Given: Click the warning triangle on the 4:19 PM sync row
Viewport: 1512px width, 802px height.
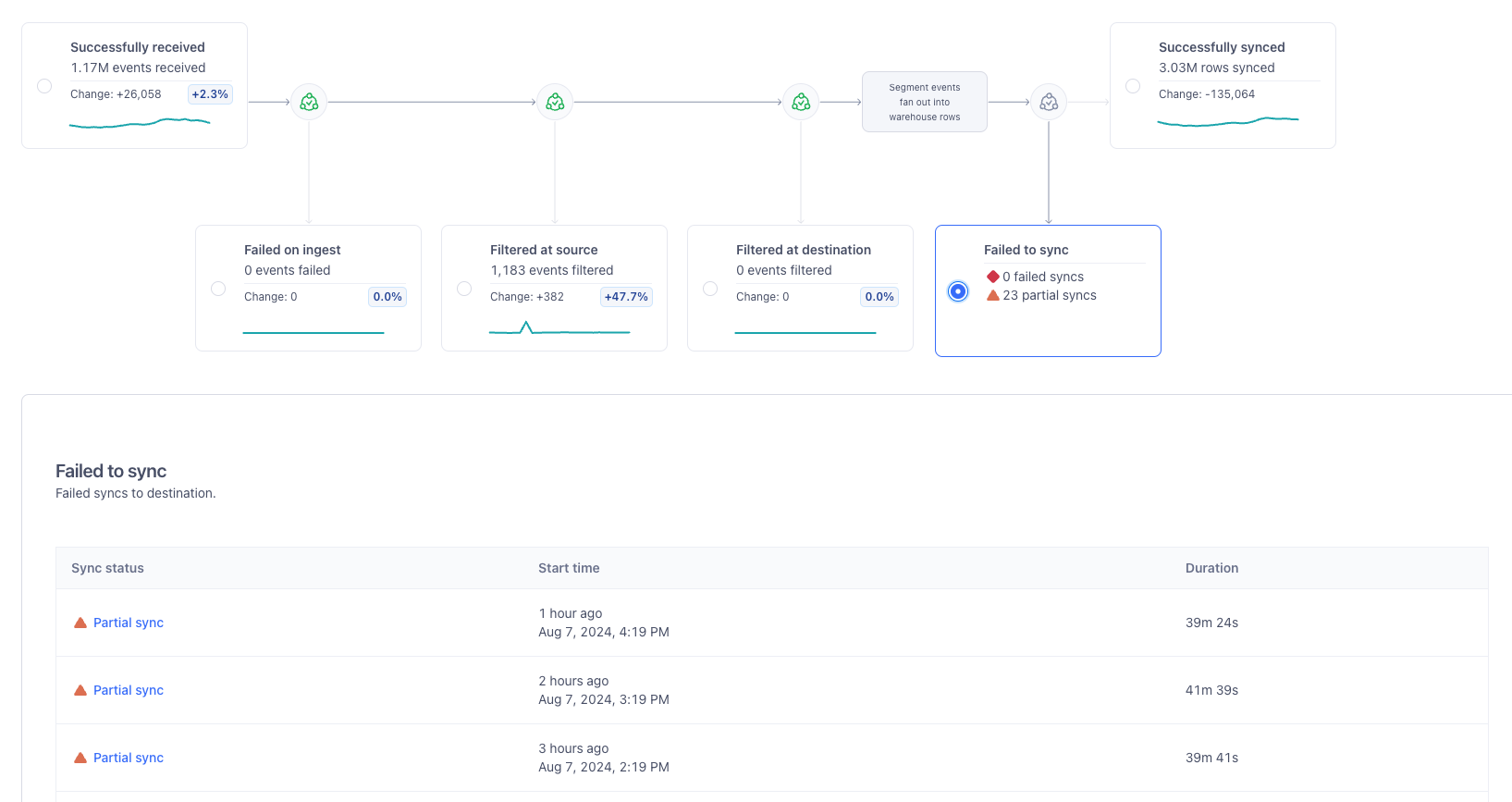Looking at the screenshot, I should (x=80, y=623).
